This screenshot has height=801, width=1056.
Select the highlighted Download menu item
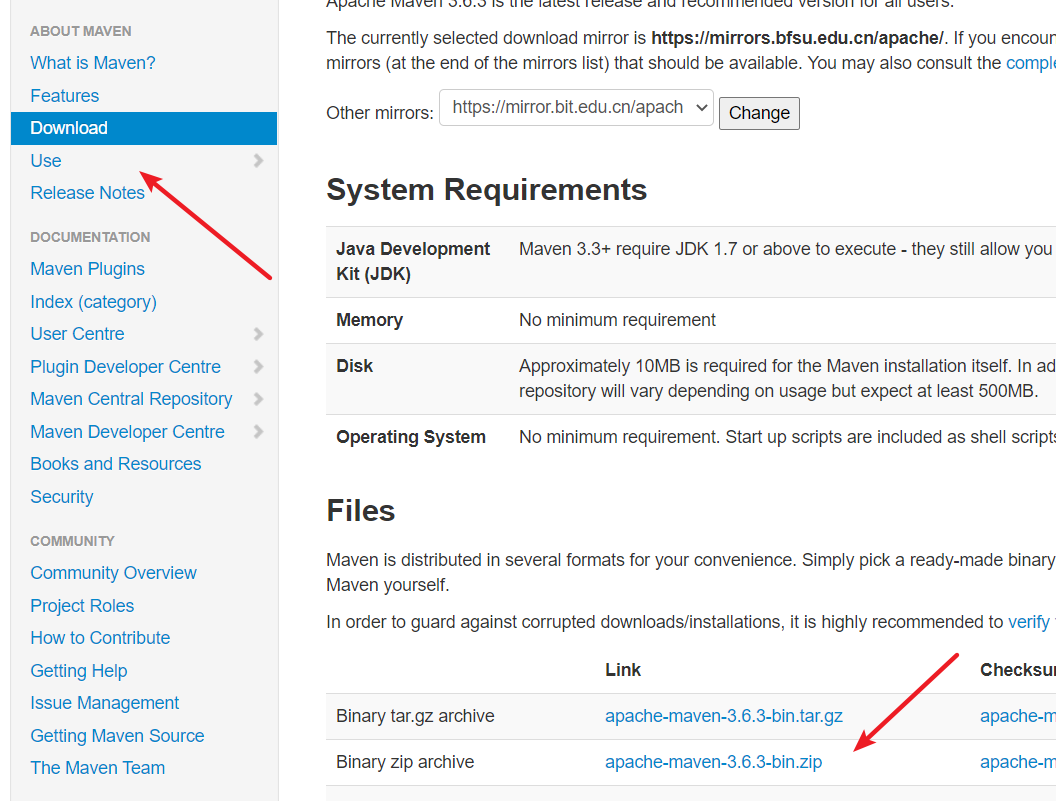(x=143, y=128)
